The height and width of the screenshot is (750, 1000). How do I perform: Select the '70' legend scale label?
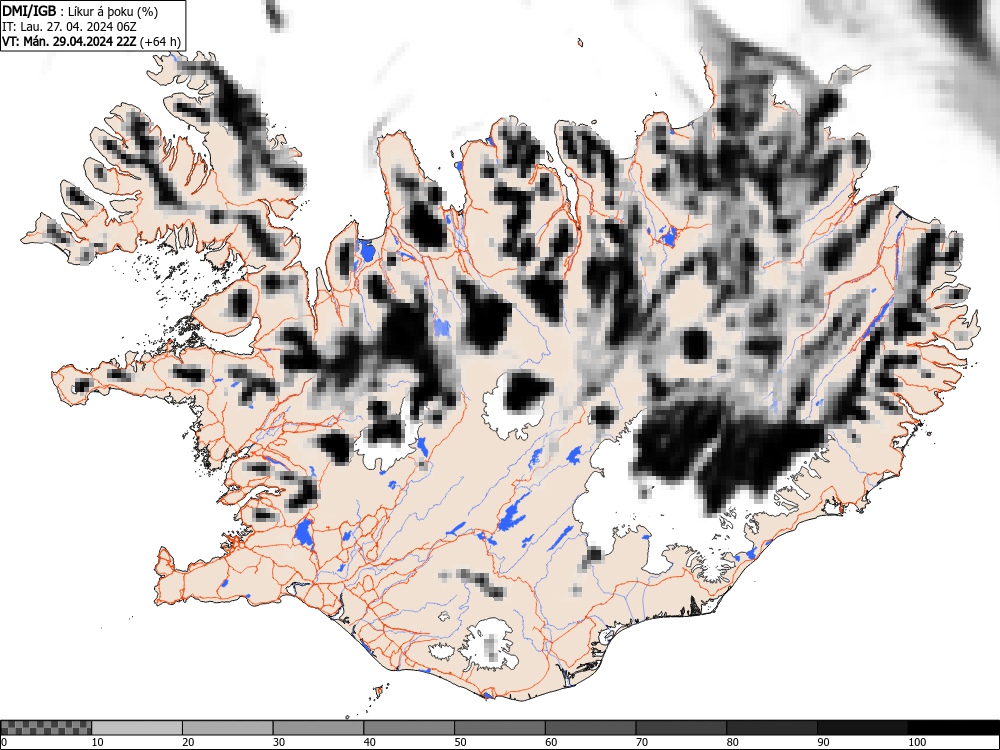tap(642, 742)
